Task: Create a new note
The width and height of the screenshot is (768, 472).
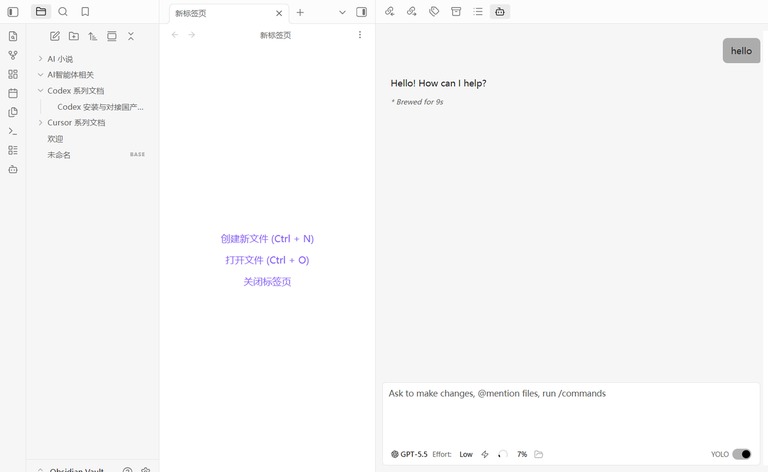Action: coord(55,36)
